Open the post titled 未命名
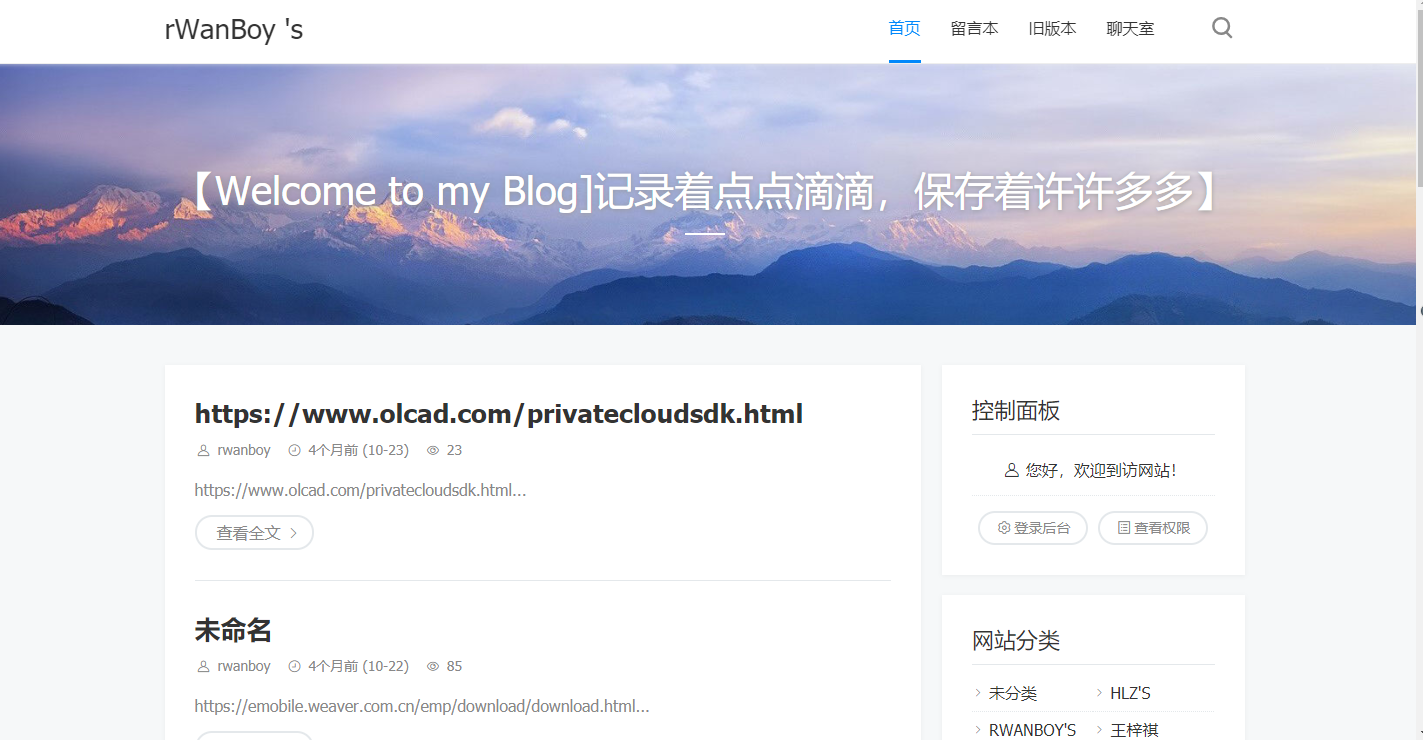This screenshot has height=740, width=1423. (x=233, y=630)
